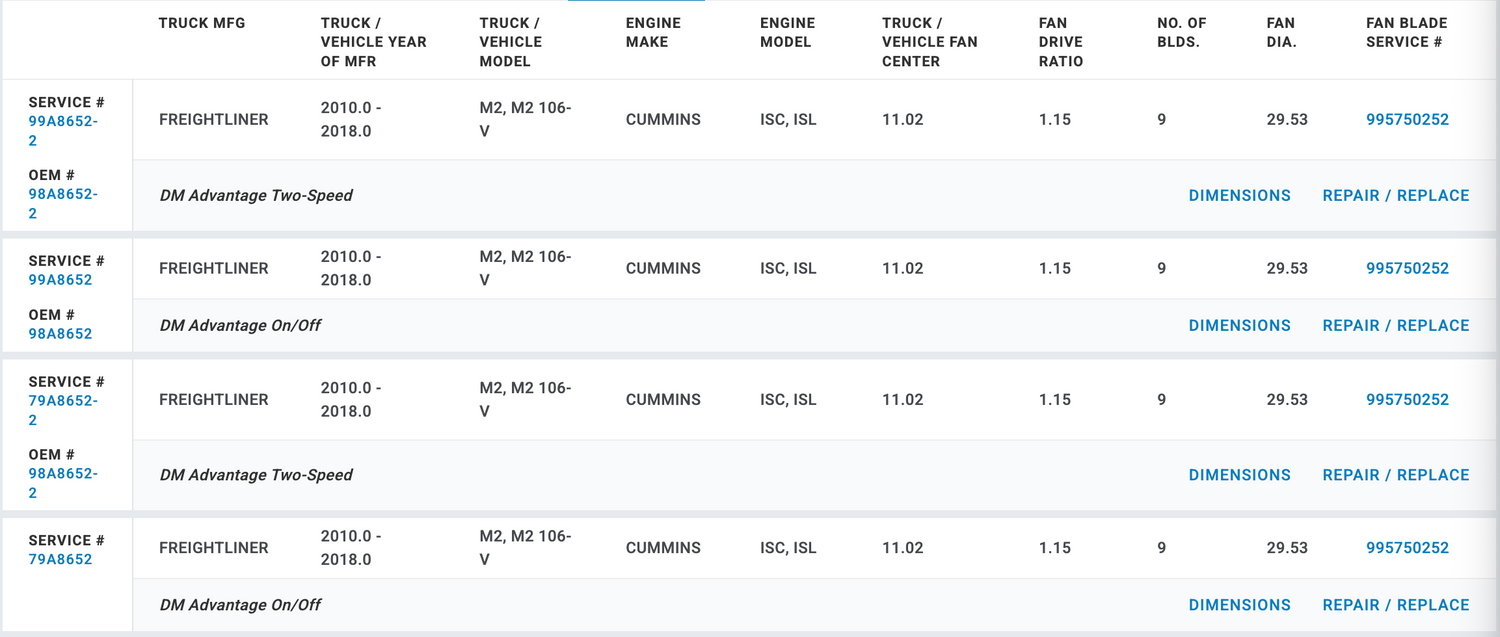Click the Fan Dia. column header
Image resolution: width=1500 pixels, height=637 pixels.
pyautogui.click(x=1280, y=32)
